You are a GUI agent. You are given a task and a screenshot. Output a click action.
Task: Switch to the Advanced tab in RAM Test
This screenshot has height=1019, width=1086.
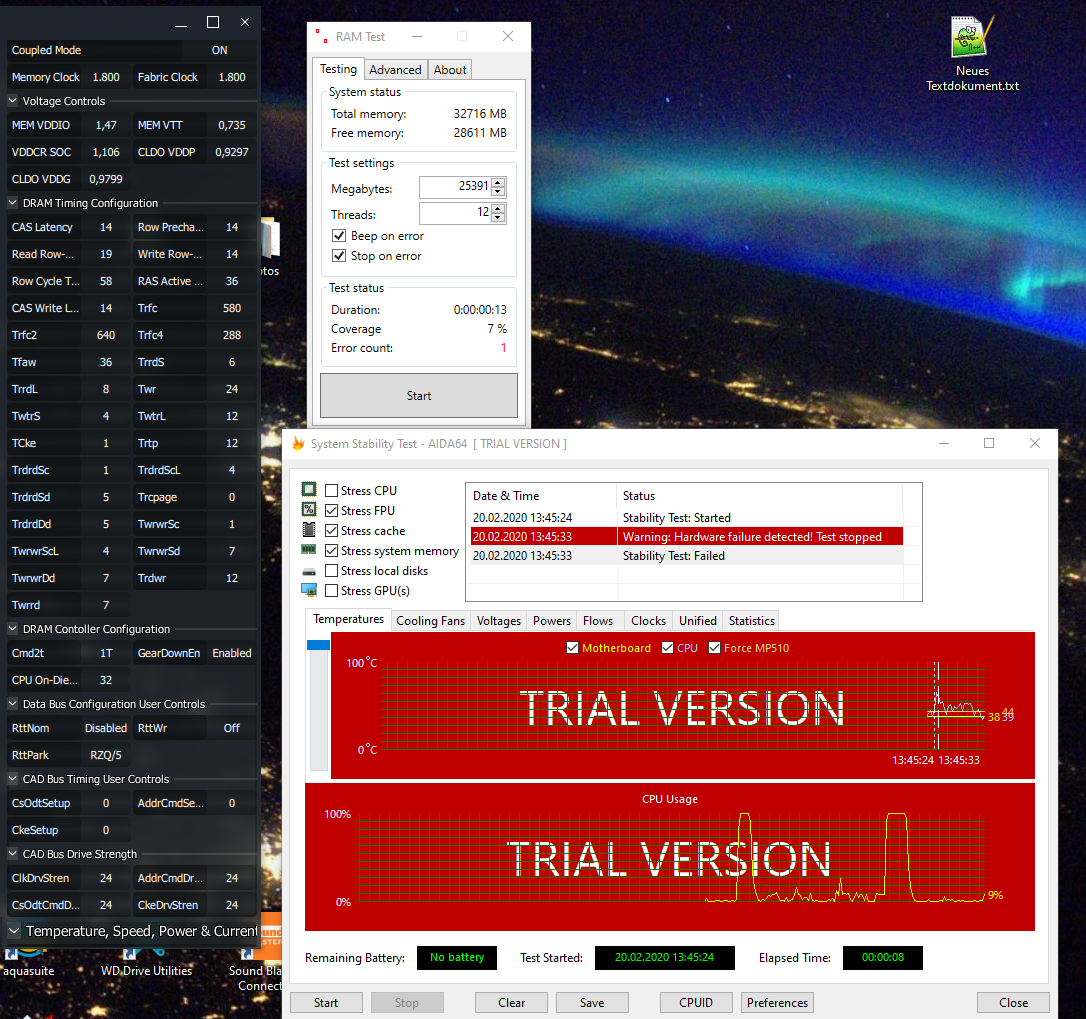[395, 69]
